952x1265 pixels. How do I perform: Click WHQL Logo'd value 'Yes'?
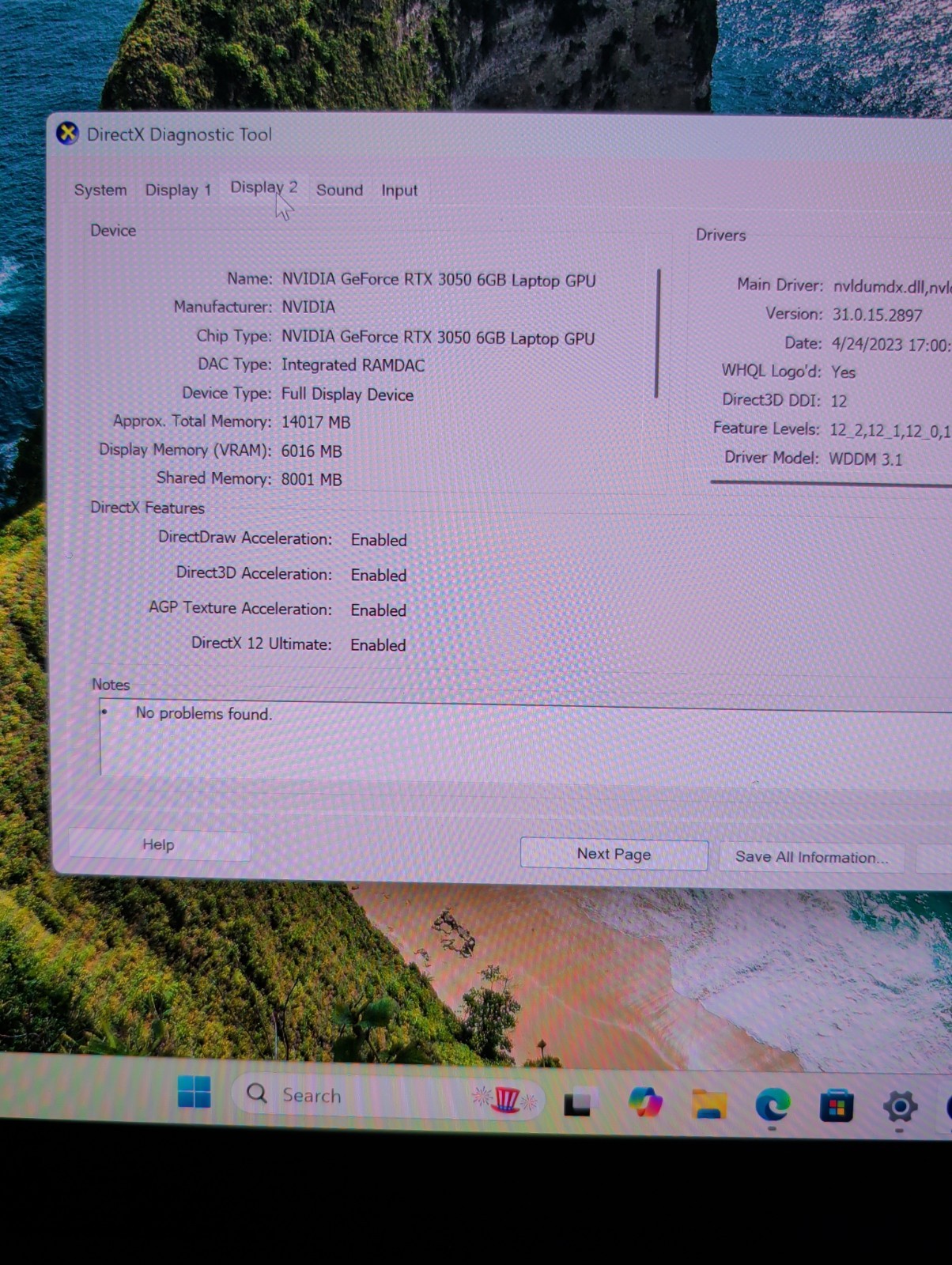click(x=843, y=372)
